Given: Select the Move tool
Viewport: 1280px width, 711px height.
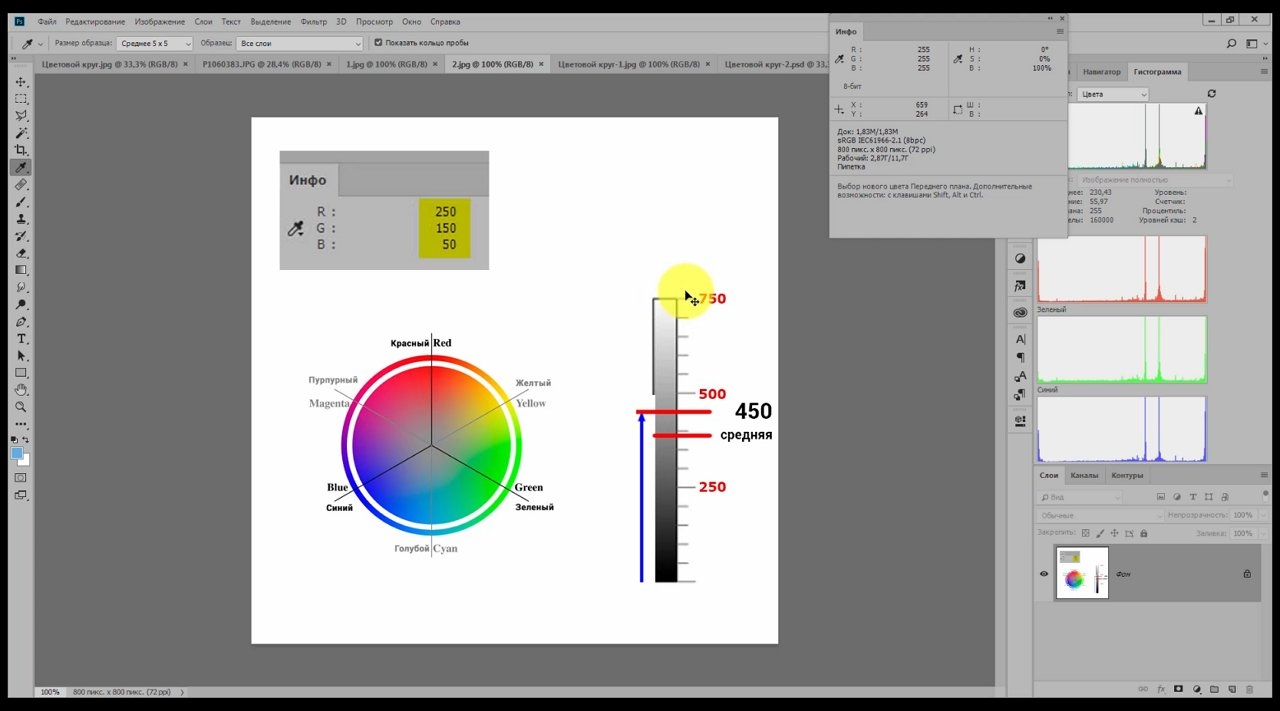Looking at the screenshot, I should click(x=21, y=82).
